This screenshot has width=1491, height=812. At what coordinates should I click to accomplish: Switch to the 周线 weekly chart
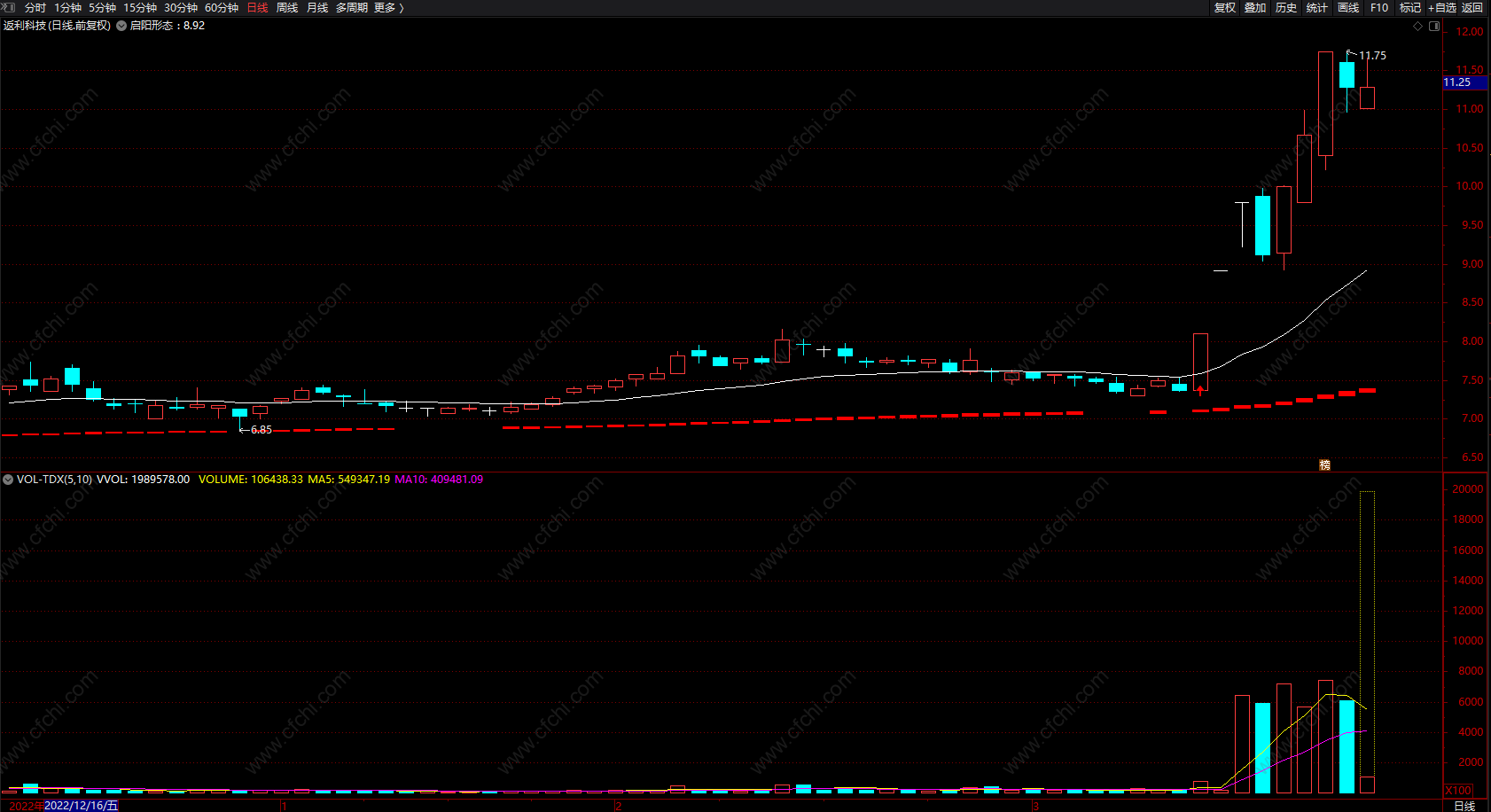(287, 7)
